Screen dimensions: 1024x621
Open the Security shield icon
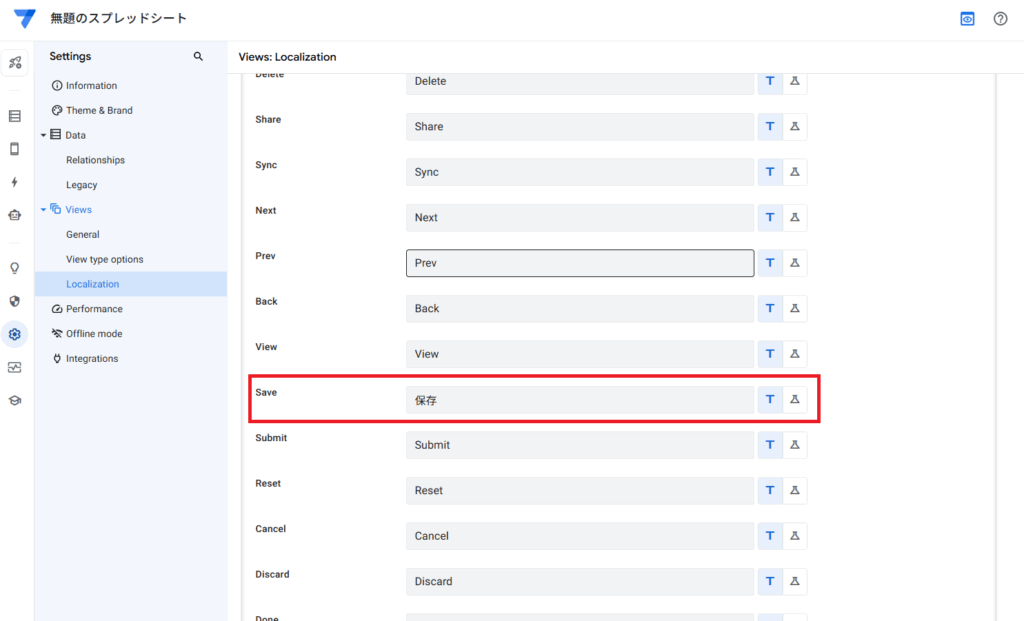pos(14,301)
